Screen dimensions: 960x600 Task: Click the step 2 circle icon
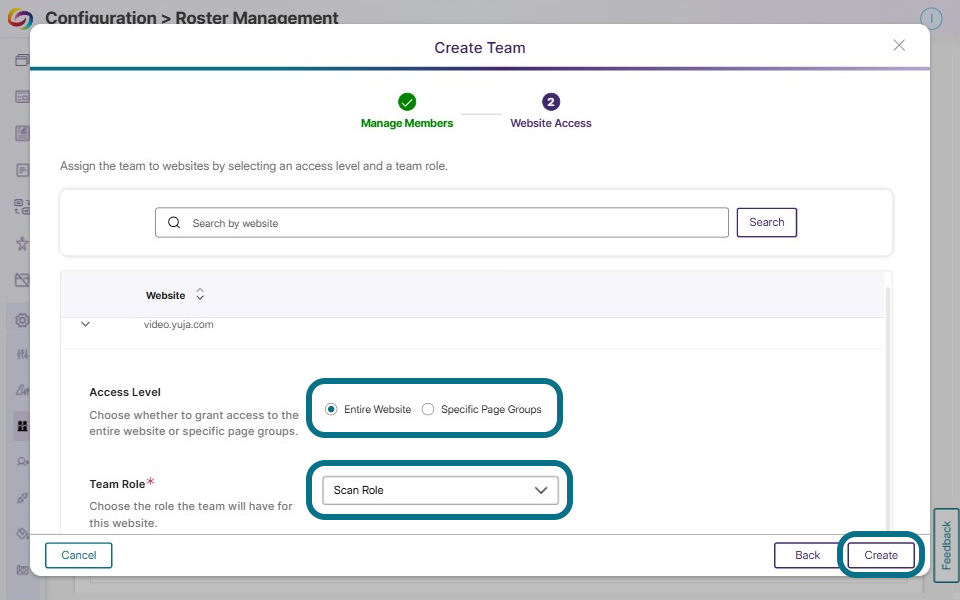click(x=550, y=102)
